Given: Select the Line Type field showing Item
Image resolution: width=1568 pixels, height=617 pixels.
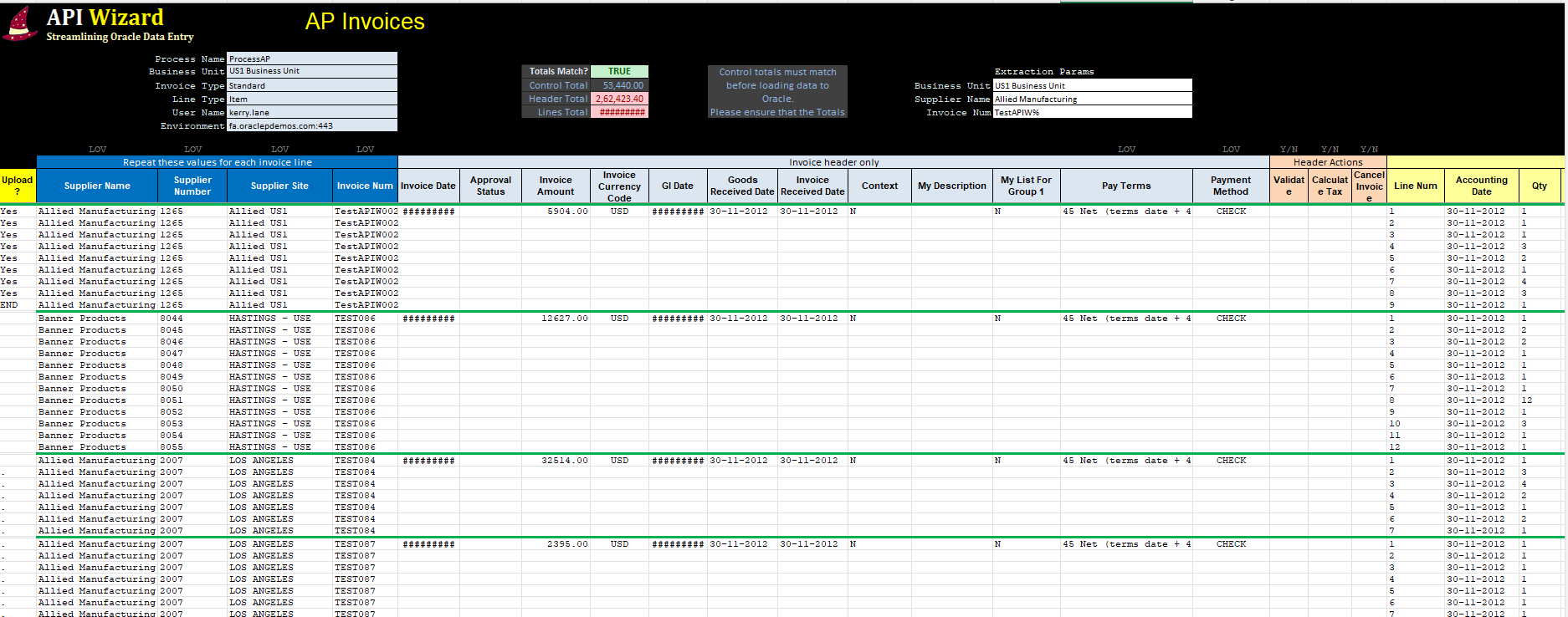Looking at the screenshot, I should pyautogui.click(x=312, y=99).
